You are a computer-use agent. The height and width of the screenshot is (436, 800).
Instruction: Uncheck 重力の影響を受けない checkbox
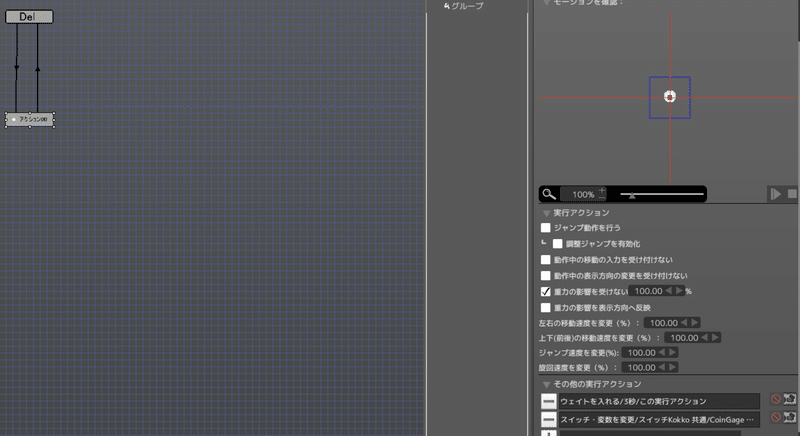(545, 292)
